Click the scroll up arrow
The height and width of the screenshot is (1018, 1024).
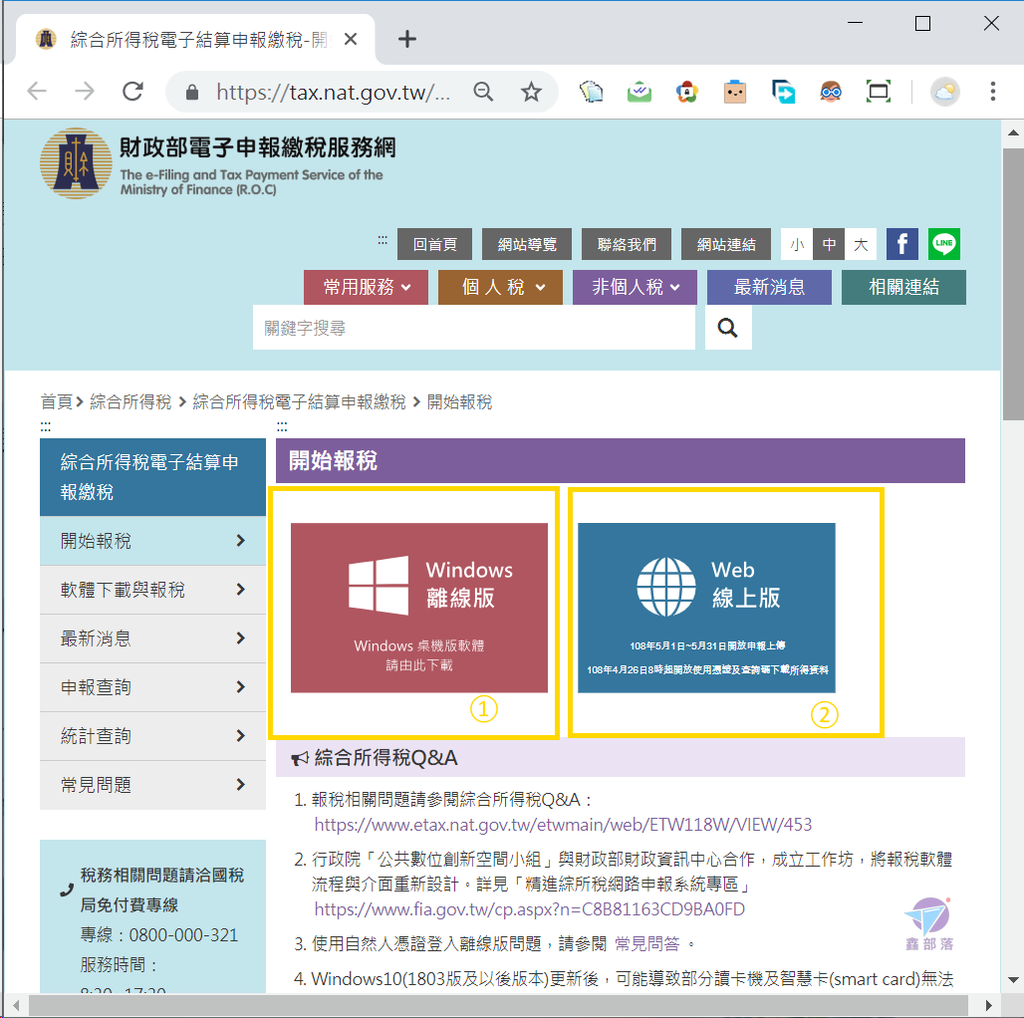(x=1013, y=133)
